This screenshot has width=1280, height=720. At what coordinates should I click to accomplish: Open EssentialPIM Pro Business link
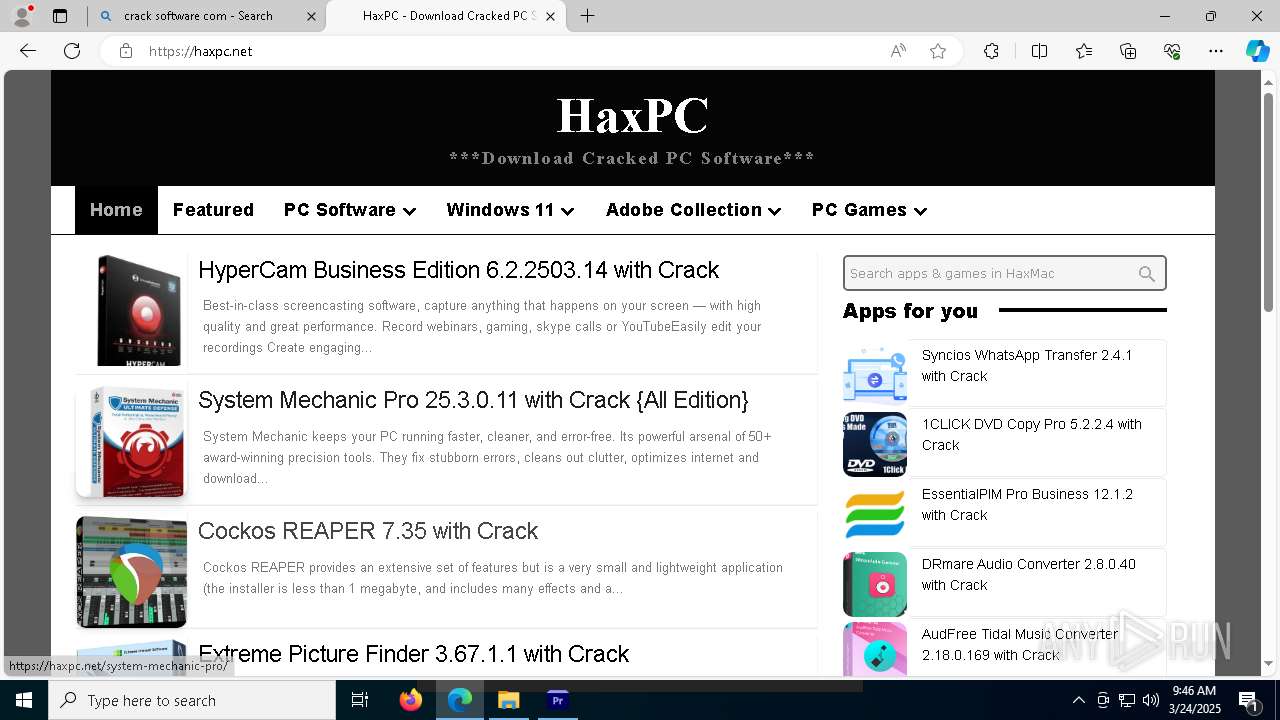coord(1027,505)
